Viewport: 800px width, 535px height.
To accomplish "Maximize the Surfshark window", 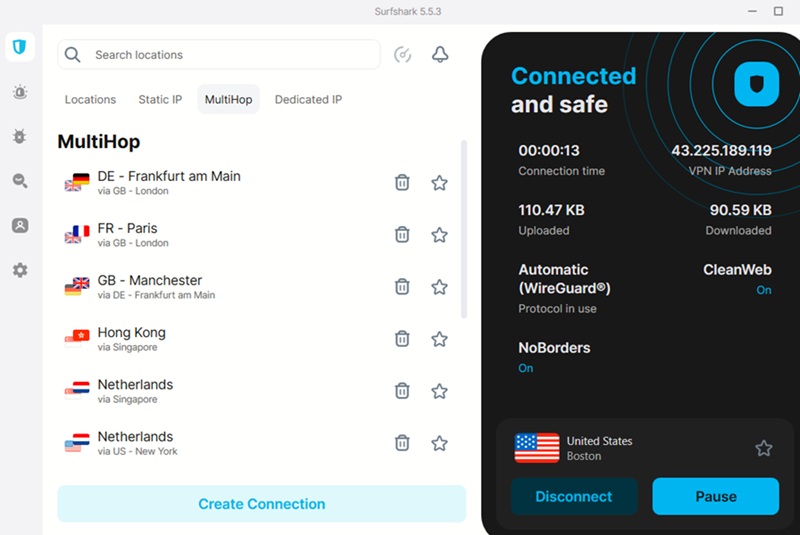I will tap(778, 11).
